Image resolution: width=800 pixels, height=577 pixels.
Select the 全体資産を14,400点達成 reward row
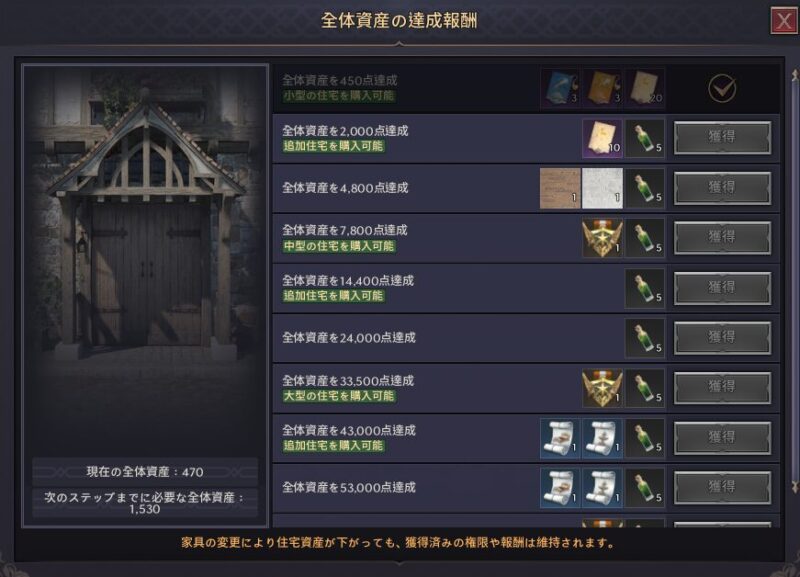pyautogui.click(x=526, y=288)
